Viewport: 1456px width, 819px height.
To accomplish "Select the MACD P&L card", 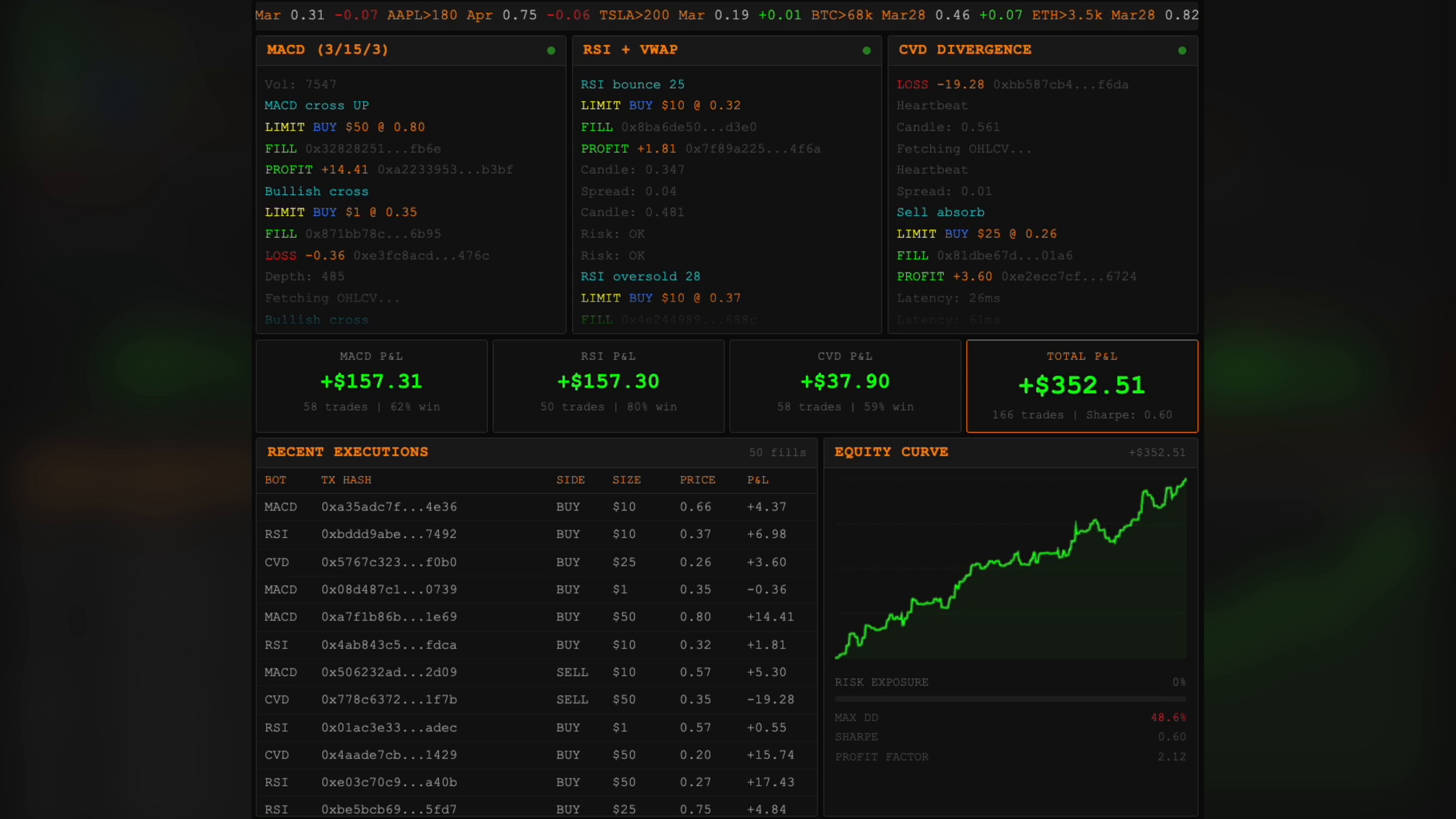I will 371,386.
